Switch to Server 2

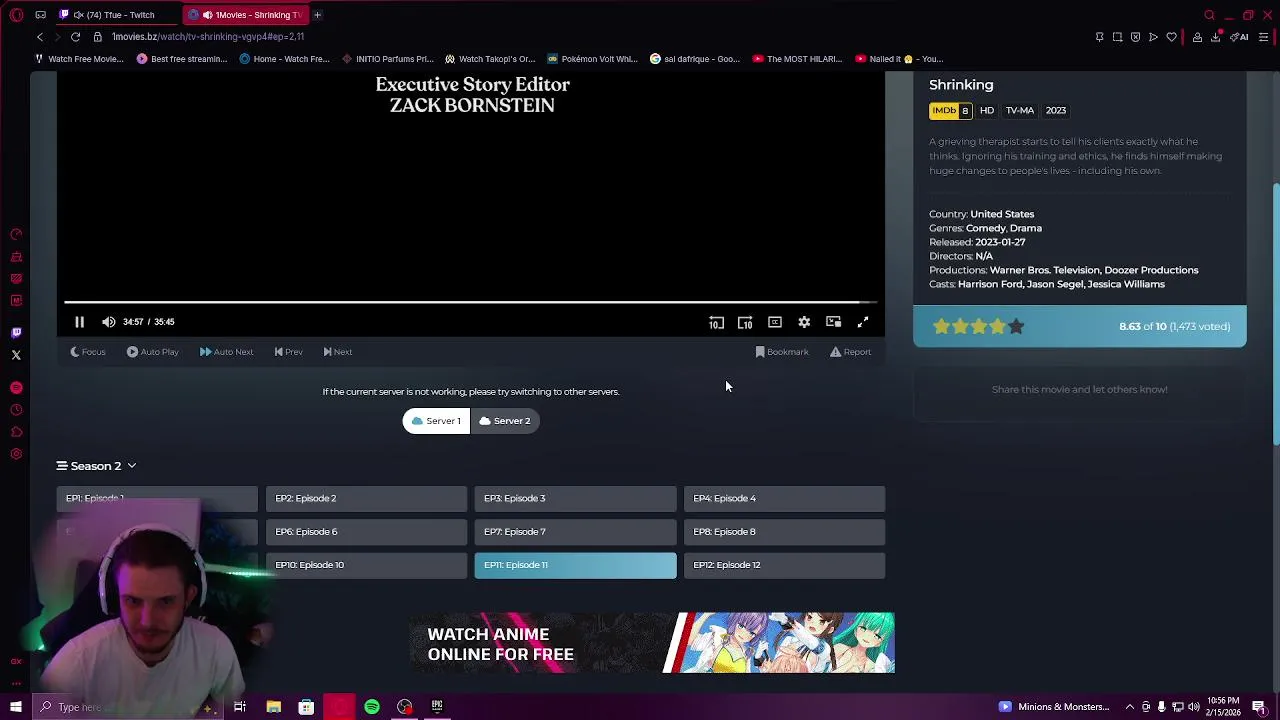tap(505, 421)
